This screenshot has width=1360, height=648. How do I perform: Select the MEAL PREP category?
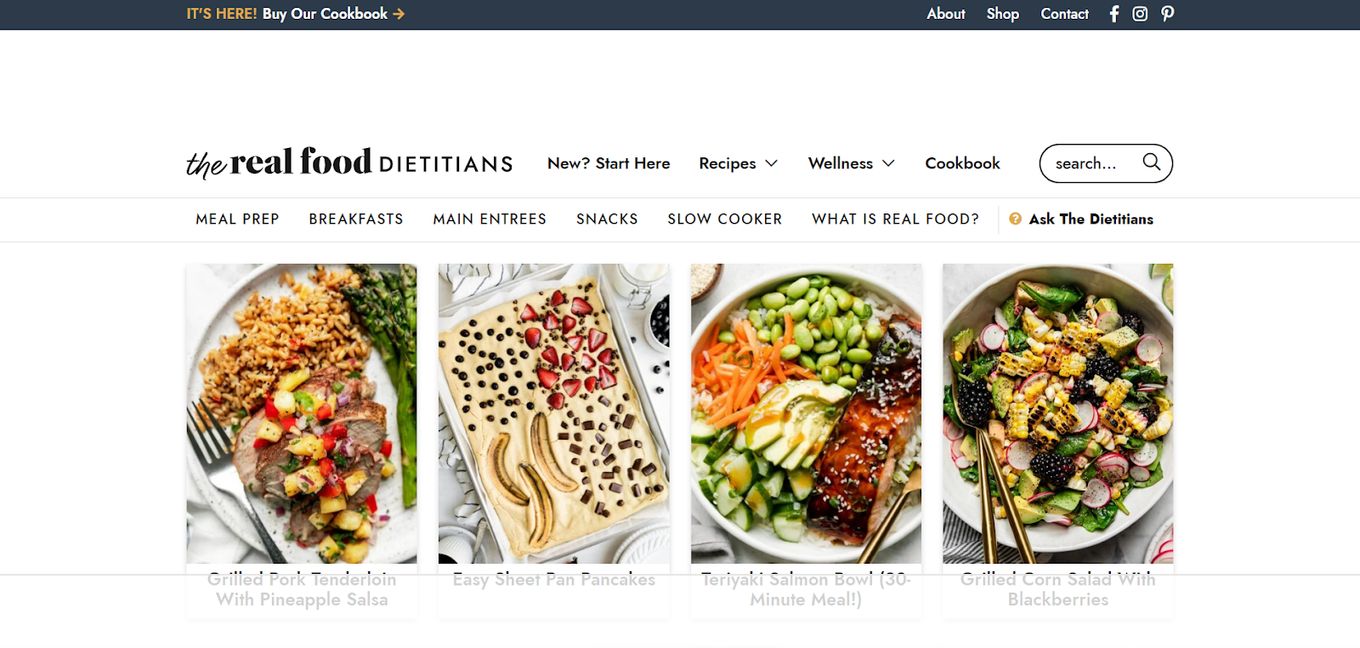pos(237,219)
